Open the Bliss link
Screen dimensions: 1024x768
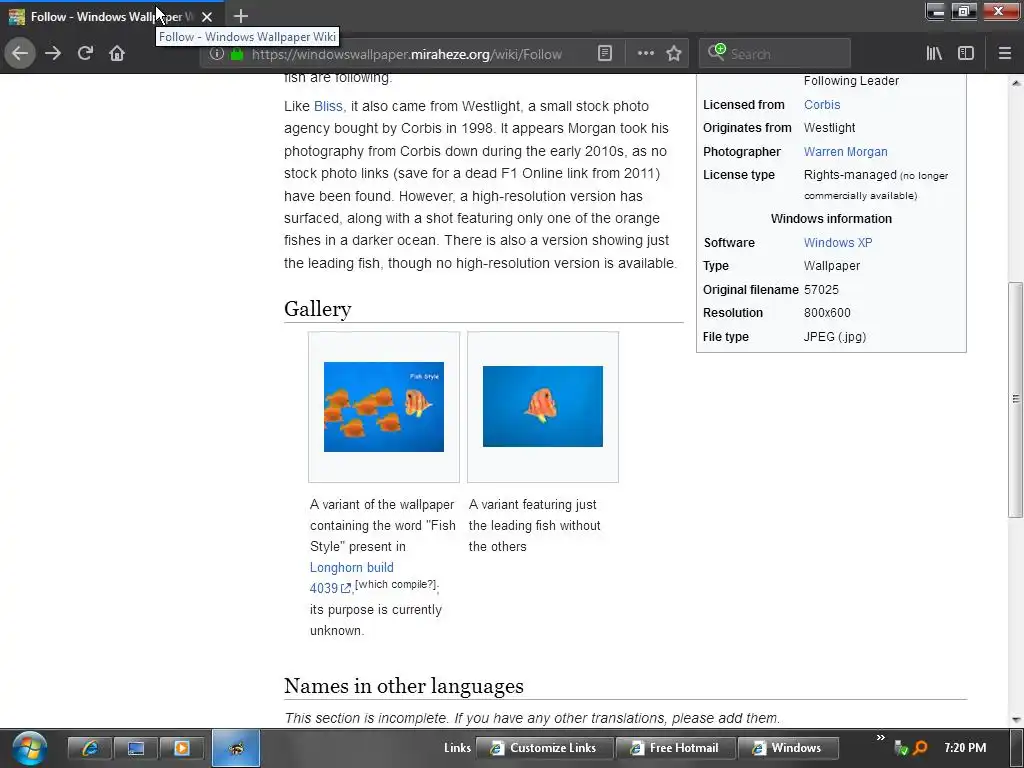pyautogui.click(x=328, y=106)
